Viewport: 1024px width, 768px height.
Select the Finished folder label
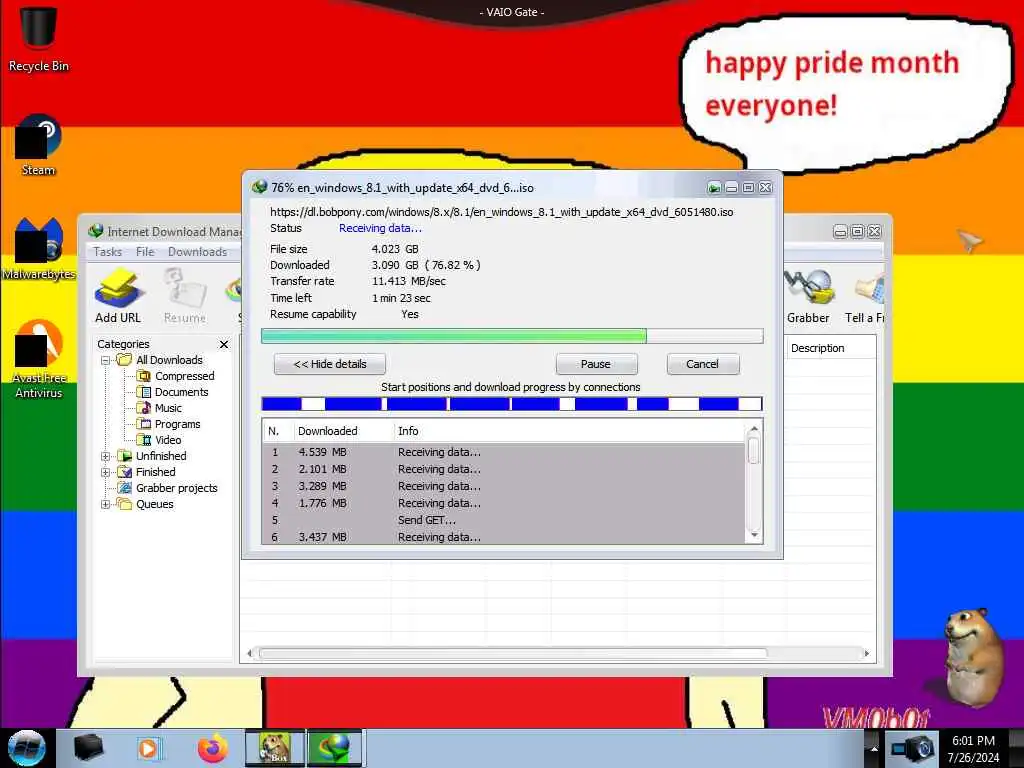point(155,472)
